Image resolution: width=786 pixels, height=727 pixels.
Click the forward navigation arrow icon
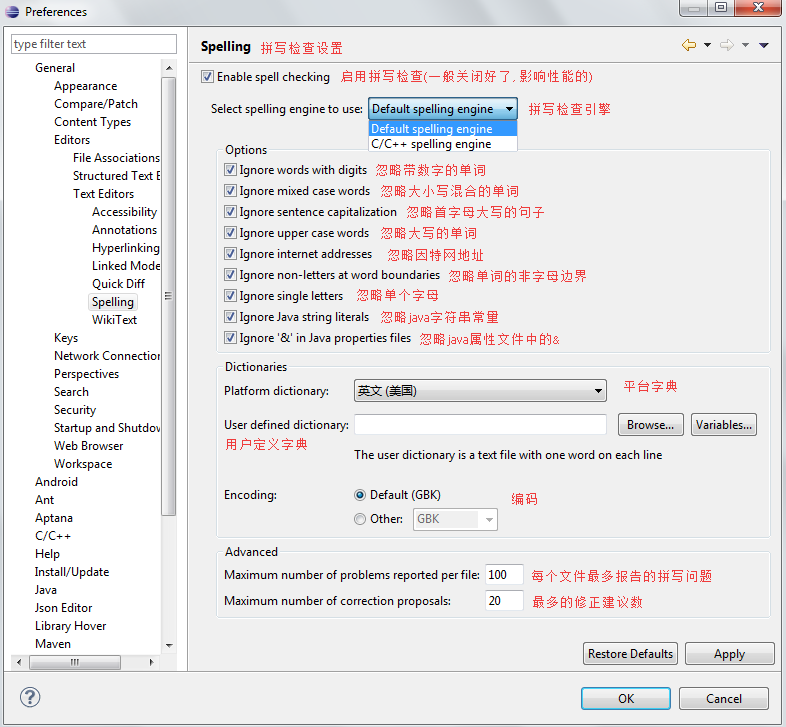pyautogui.click(x=727, y=45)
